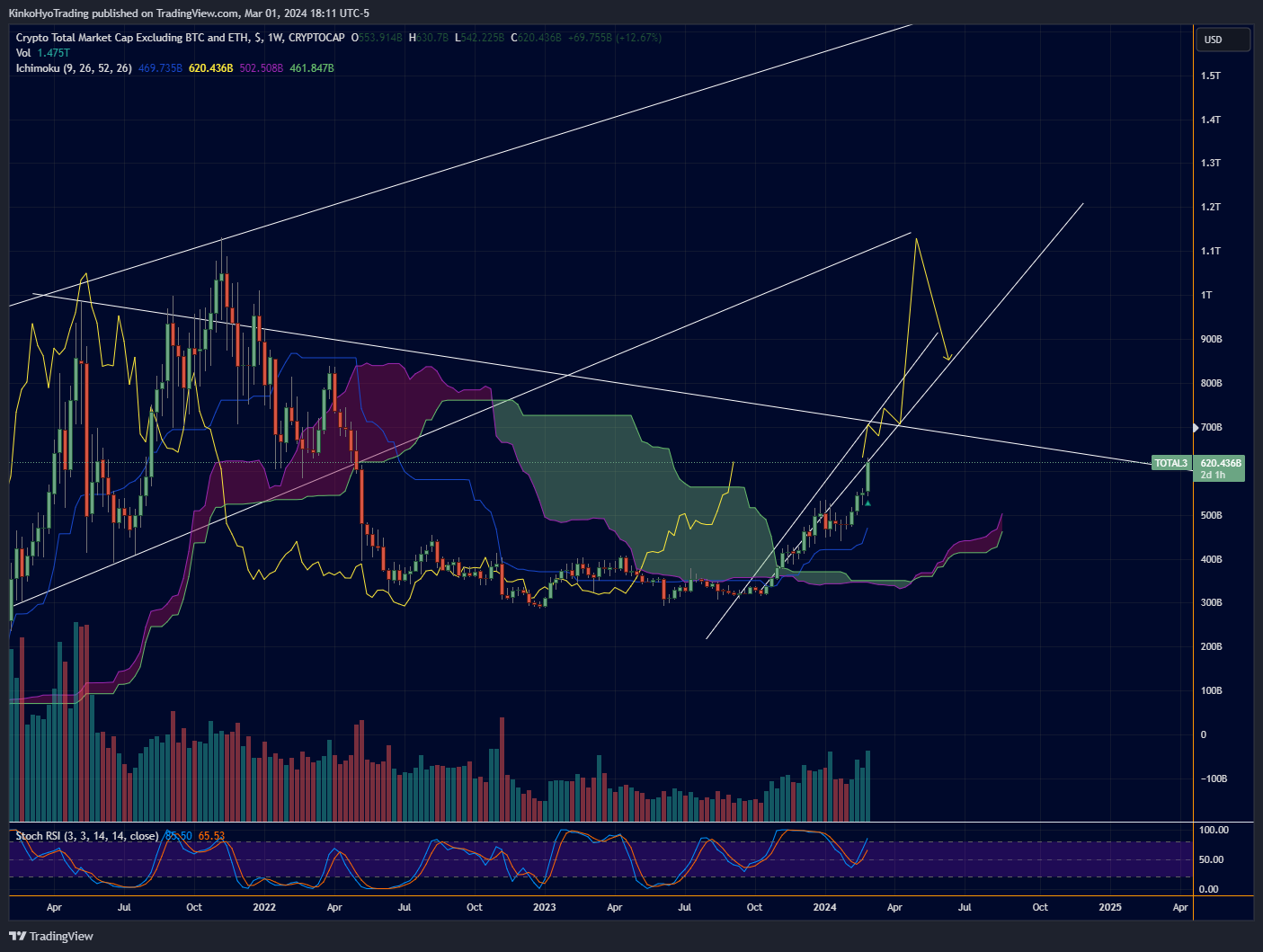The height and width of the screenshot is (952, 1263).
Task: Click the Stoch RSI value 65.53
Action: tap(211, 836)
